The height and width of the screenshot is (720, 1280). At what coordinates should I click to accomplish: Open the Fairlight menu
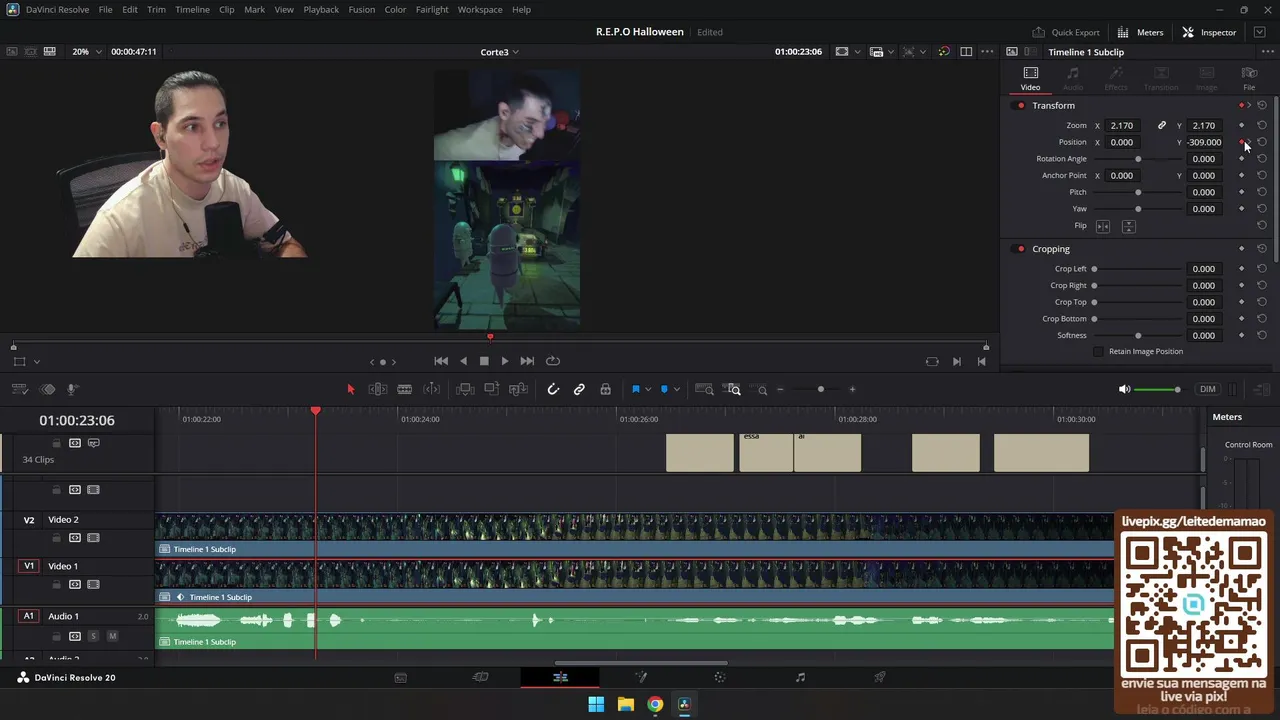click(x=432, y=9)
